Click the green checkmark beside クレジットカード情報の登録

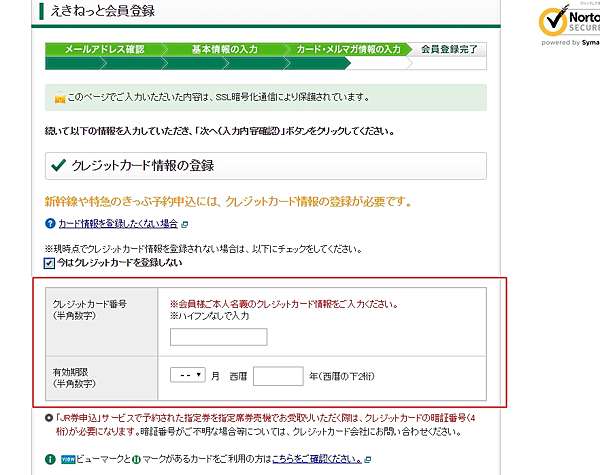pos(59,165)
